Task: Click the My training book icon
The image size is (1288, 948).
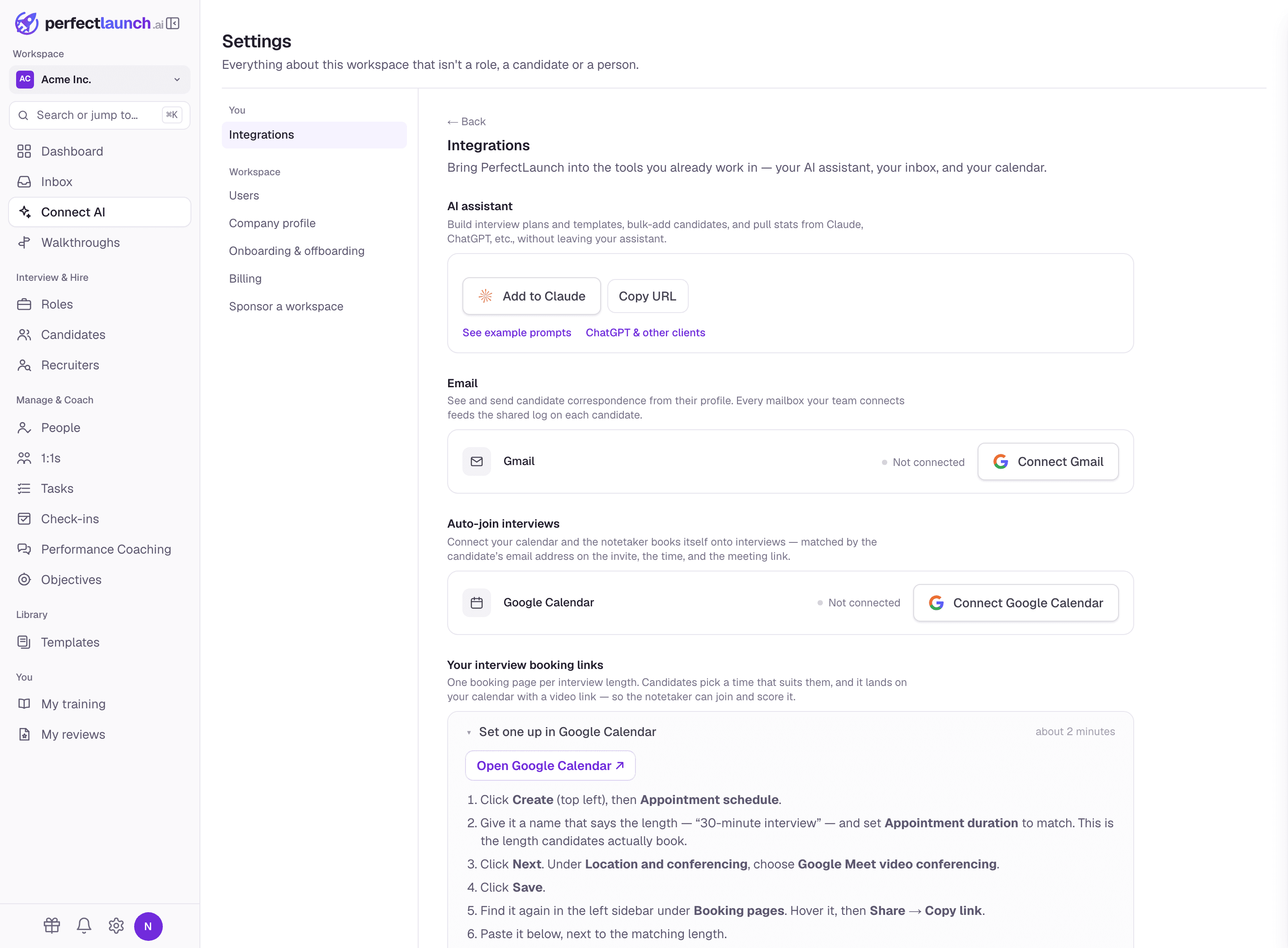Action: point(24,704)
